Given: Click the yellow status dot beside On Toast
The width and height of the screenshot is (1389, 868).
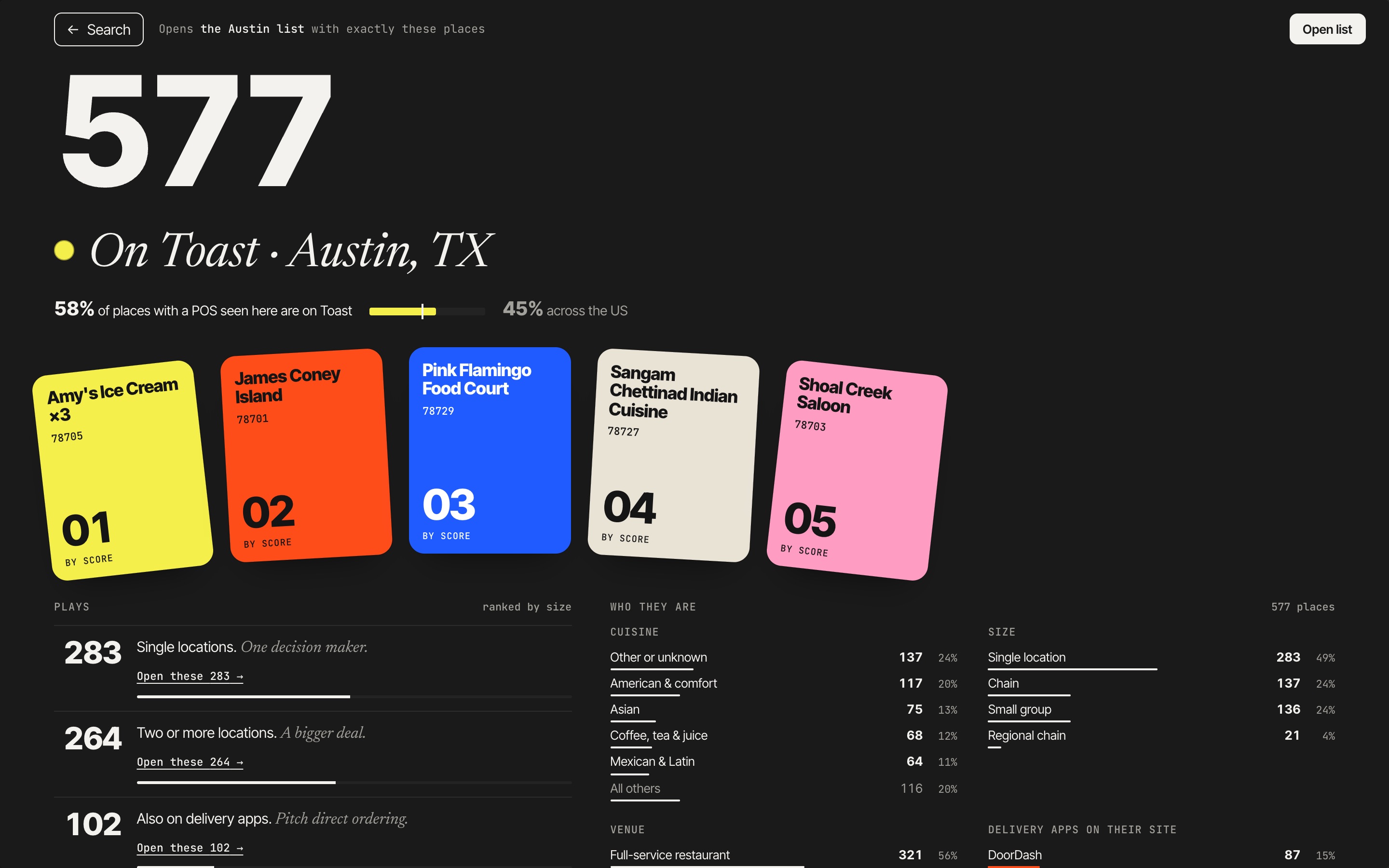Looking at the screenshot, I should tap(64, 250).
